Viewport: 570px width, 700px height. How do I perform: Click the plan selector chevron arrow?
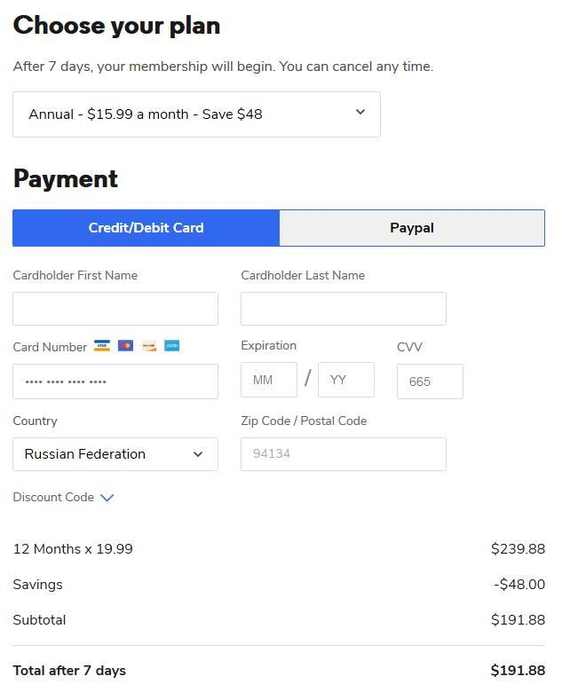tap(360, 112)
